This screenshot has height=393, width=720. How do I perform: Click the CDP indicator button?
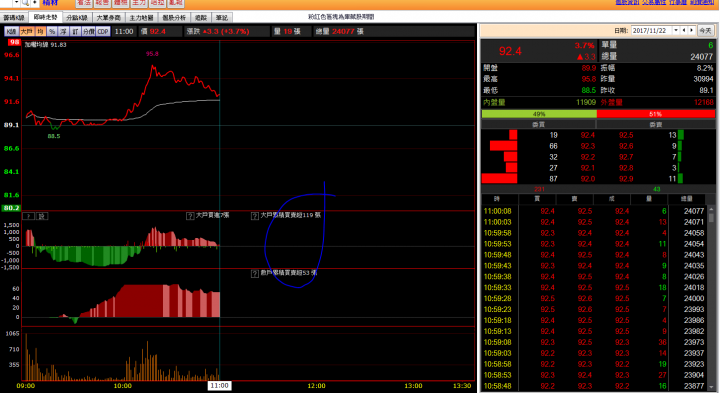point(103,31)
